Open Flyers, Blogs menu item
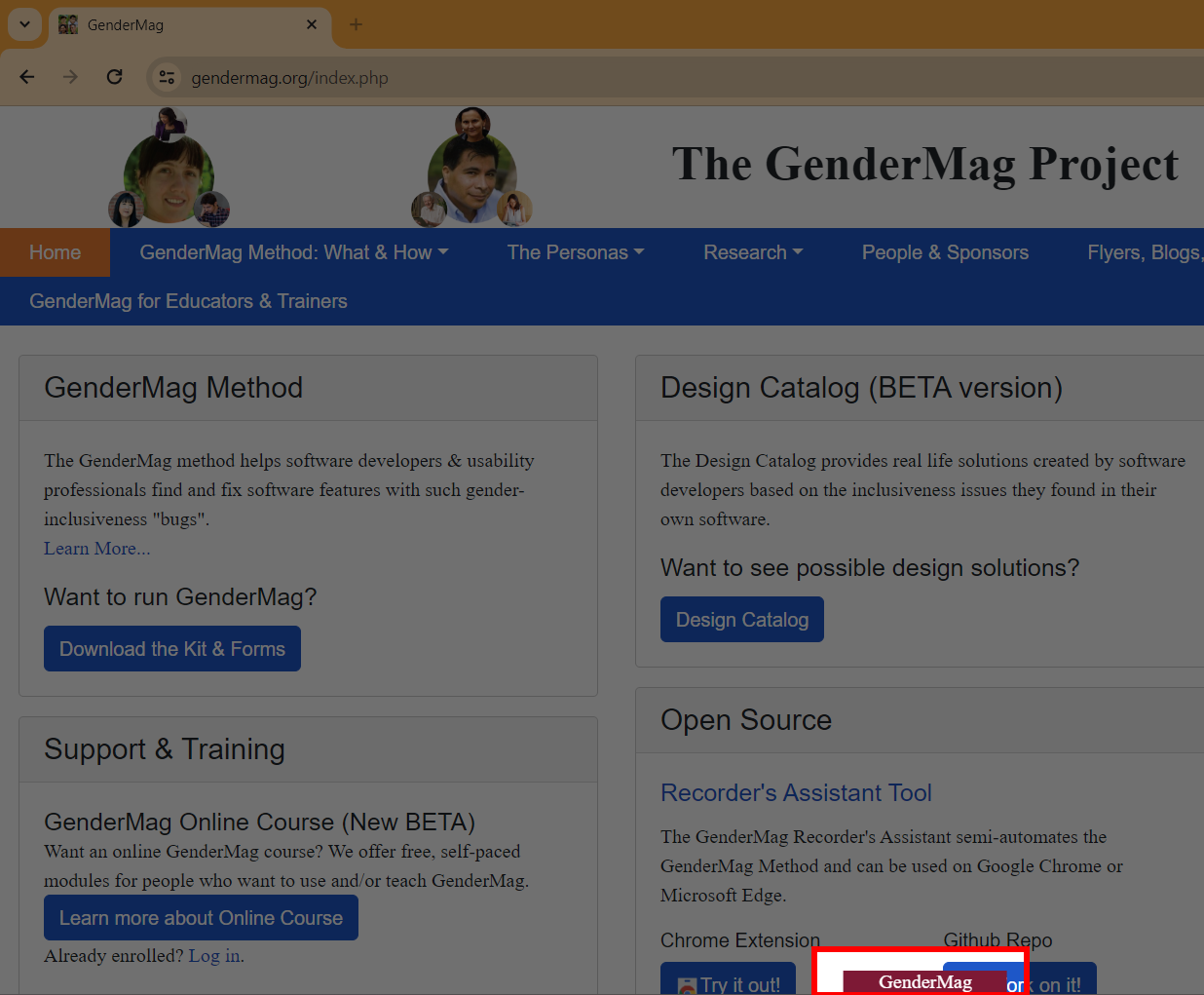 tap(1146, 252)
